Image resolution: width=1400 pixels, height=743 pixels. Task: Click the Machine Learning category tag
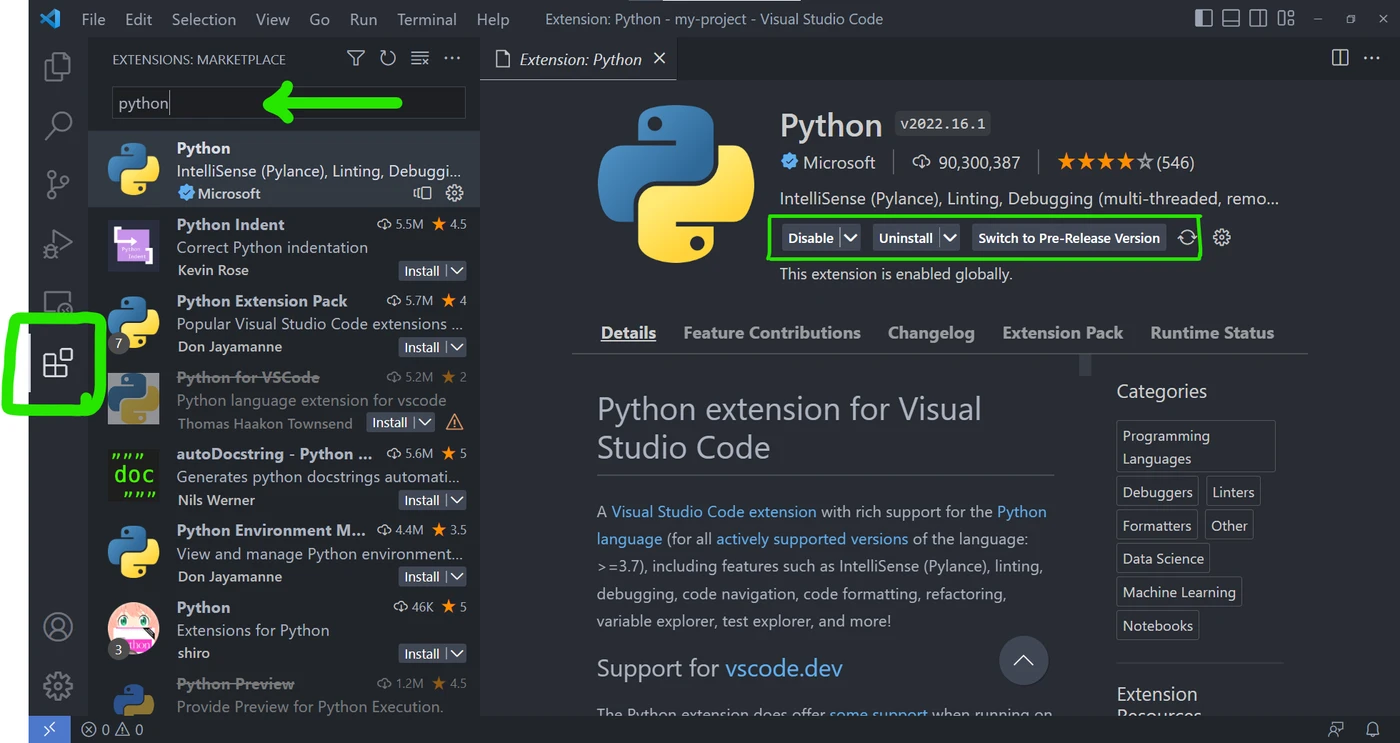pyautogui.click(x=1179, y=592)
